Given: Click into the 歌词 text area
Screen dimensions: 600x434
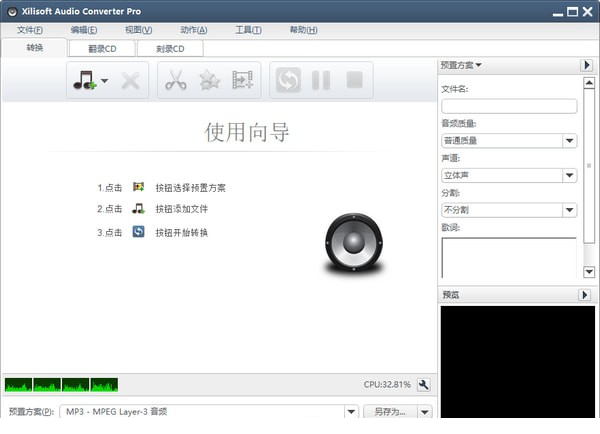Looking at the screenshot, I should point(509,257).
